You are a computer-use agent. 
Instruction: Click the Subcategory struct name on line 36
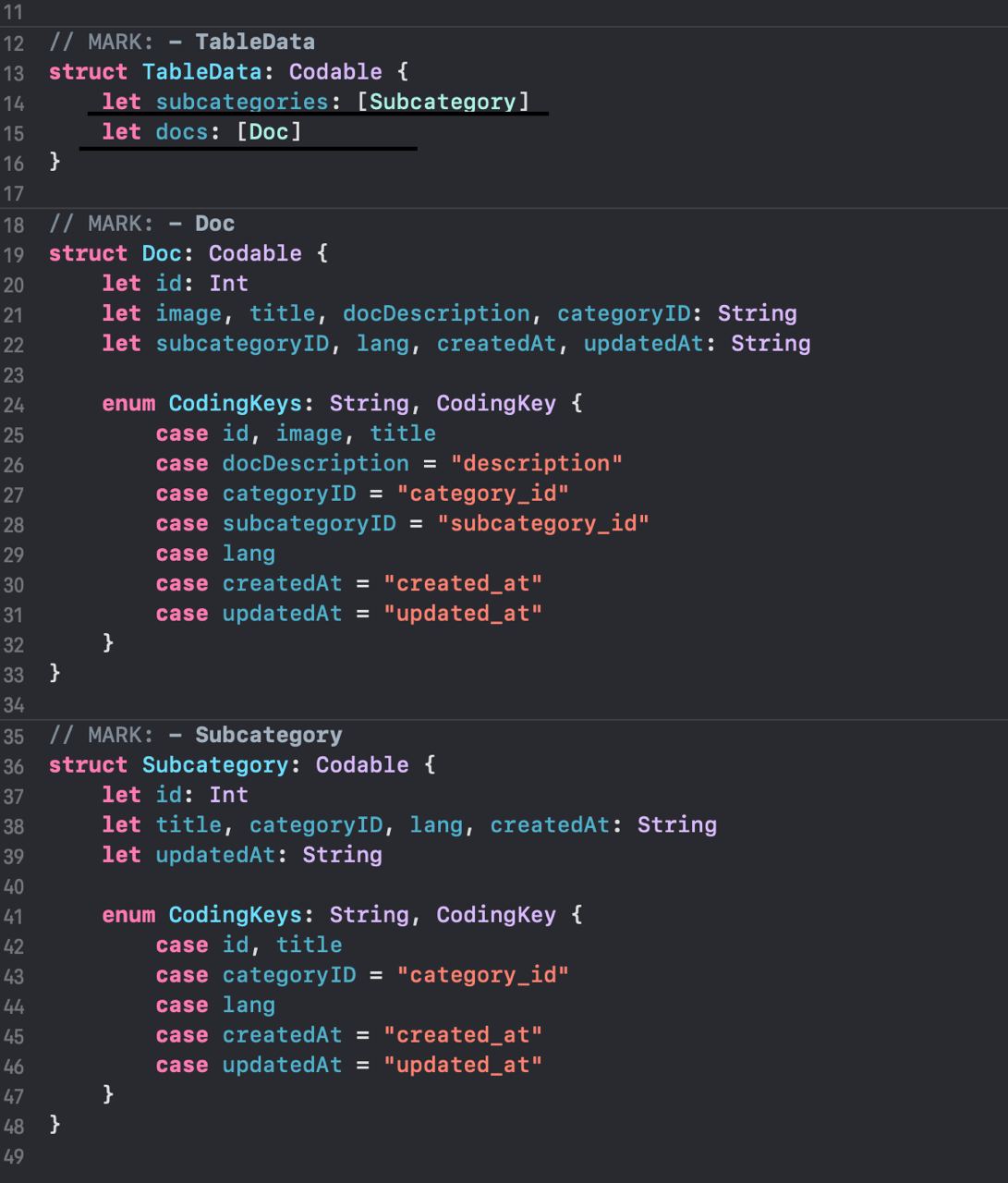[x=215, y=764]
